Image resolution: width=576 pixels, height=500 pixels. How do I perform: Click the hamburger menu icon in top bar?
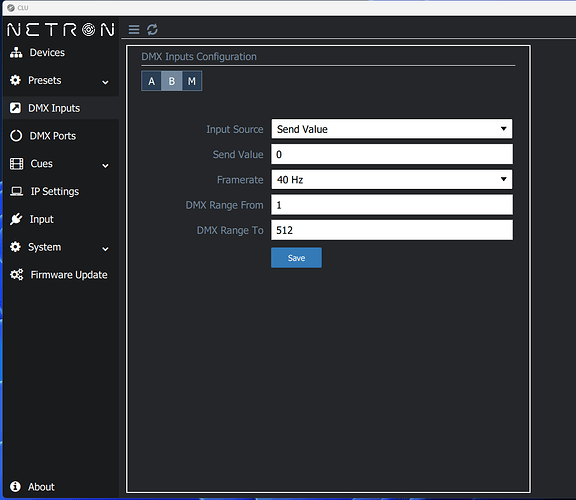134,29
